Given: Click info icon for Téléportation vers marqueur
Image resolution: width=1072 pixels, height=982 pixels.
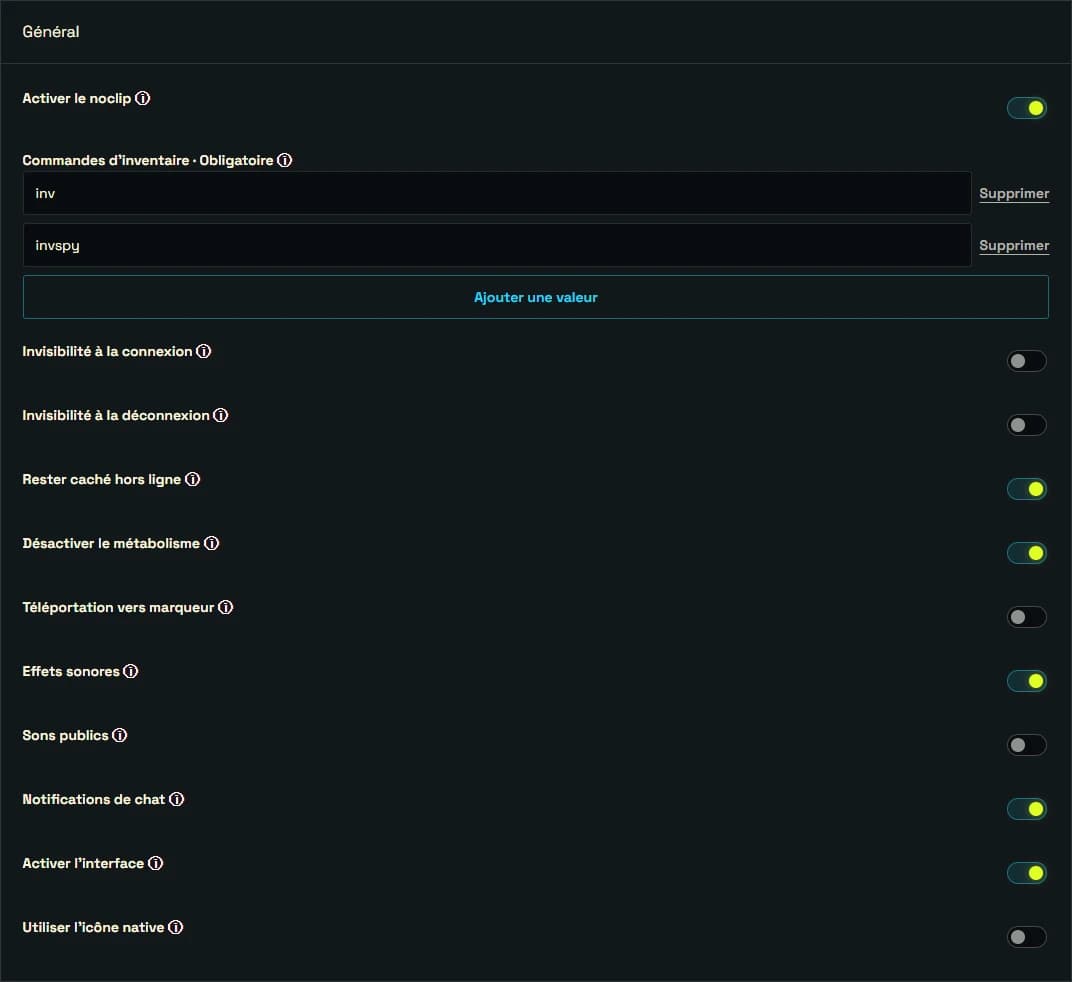Looking at the screenshot, I should click(226, 607).
